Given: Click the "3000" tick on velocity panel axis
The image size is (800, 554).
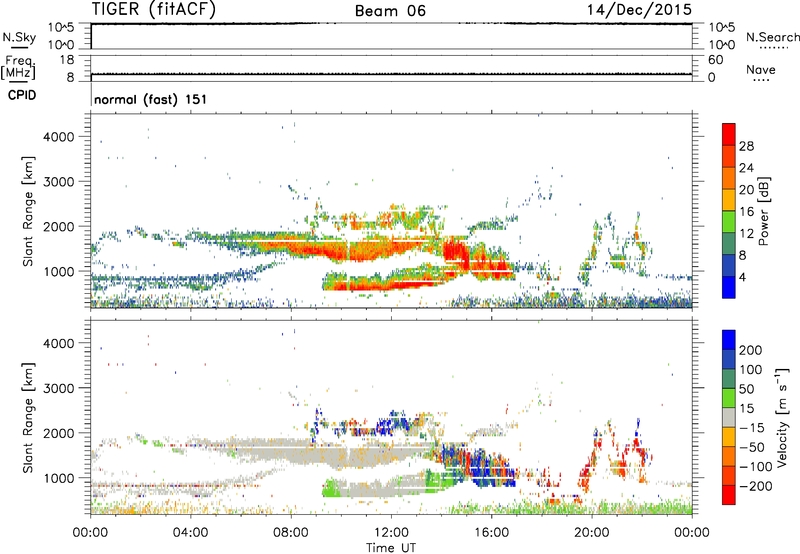Looking at the screenshot, I should click(59, 388).
